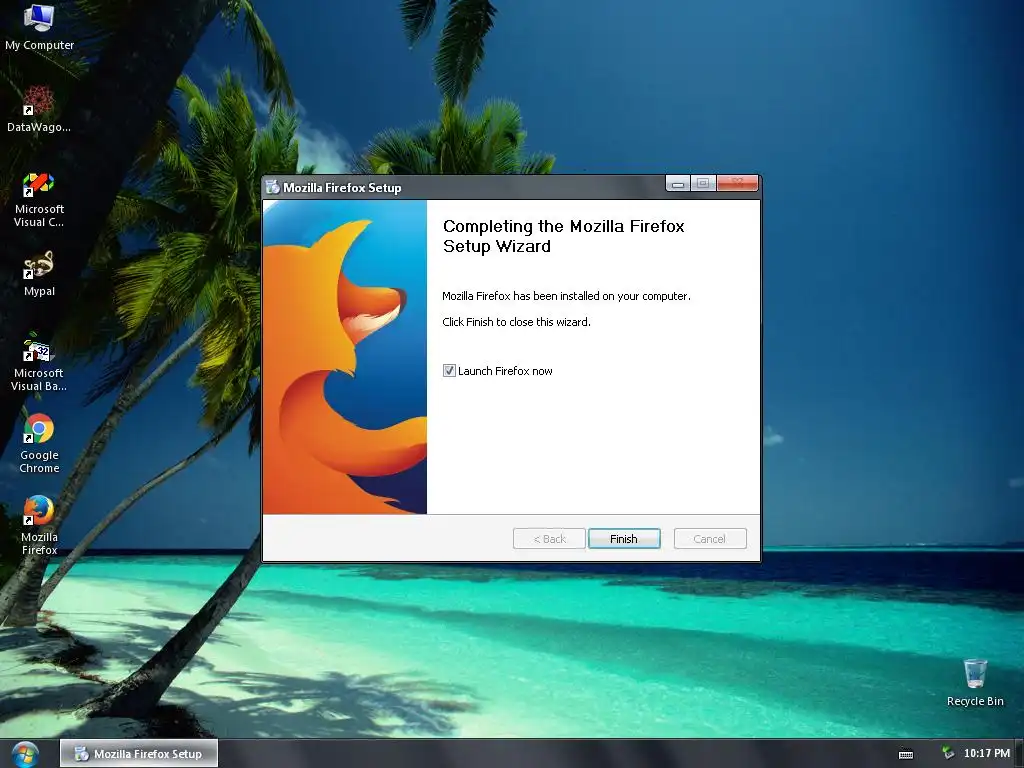Click the Cancel button in setup wizard
Screen dimensions: 1024x768
[709, 539]
